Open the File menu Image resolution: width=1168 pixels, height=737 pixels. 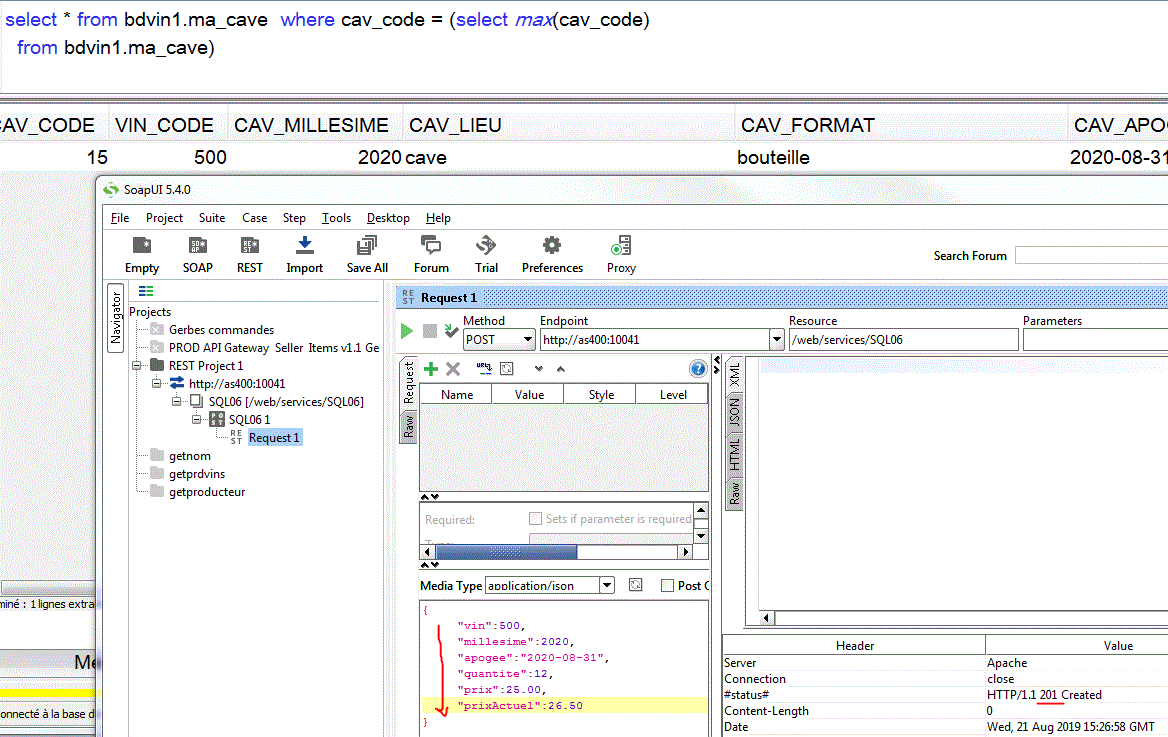(x=120, y=218)
